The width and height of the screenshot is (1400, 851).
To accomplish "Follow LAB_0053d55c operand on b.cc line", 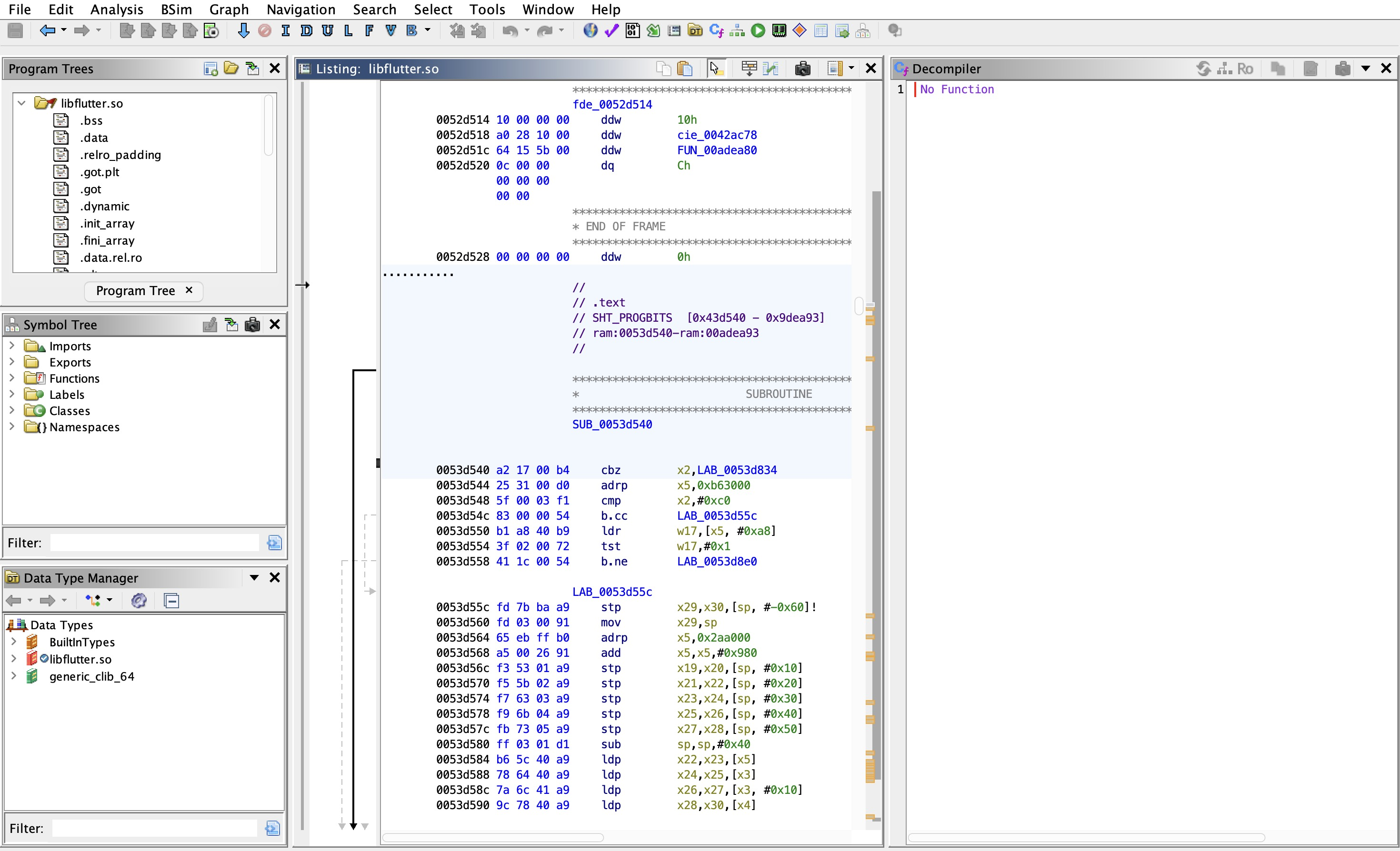I will [717, 516].
